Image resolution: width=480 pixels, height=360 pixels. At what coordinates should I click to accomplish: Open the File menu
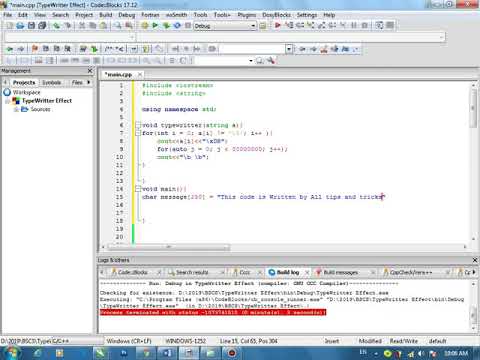7,15
